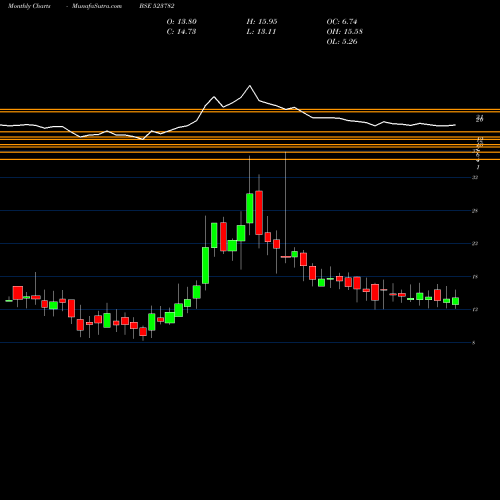Click the "Monthly Charts" title text
Screen dimensions: 500x500
click(x=29, y=6)
